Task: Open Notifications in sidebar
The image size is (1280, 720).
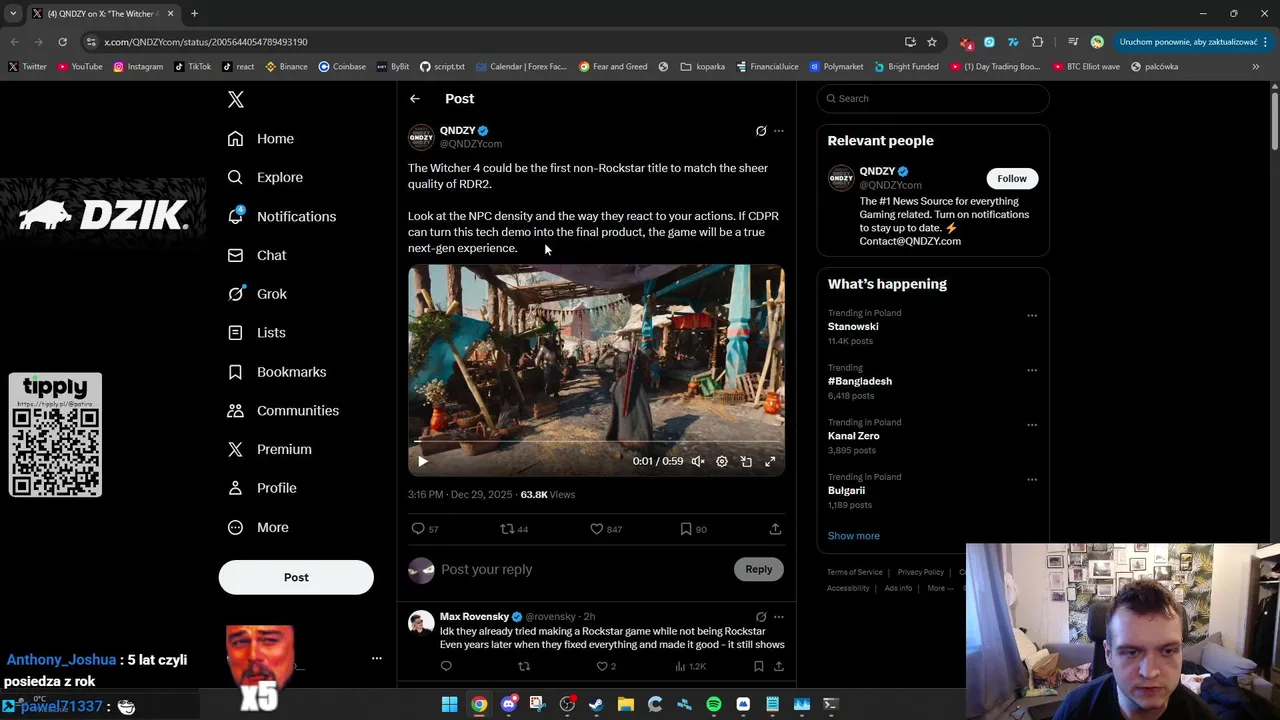Action: point(282,216)
